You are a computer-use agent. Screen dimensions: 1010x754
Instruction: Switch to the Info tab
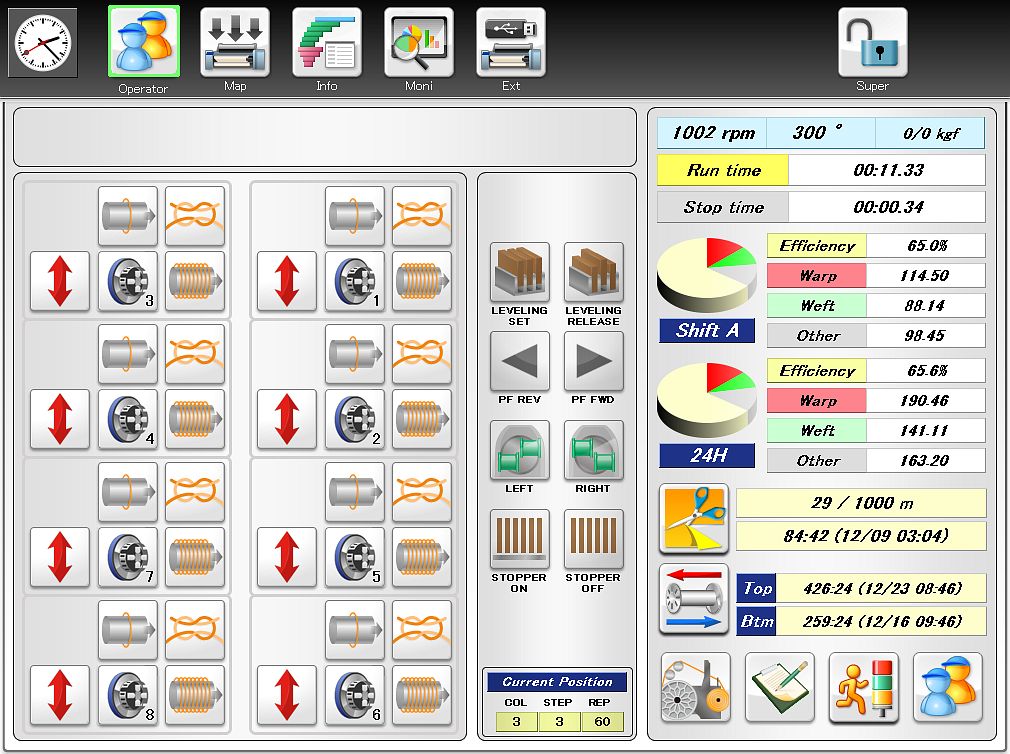pyautogui.click(x=327, y=42)
